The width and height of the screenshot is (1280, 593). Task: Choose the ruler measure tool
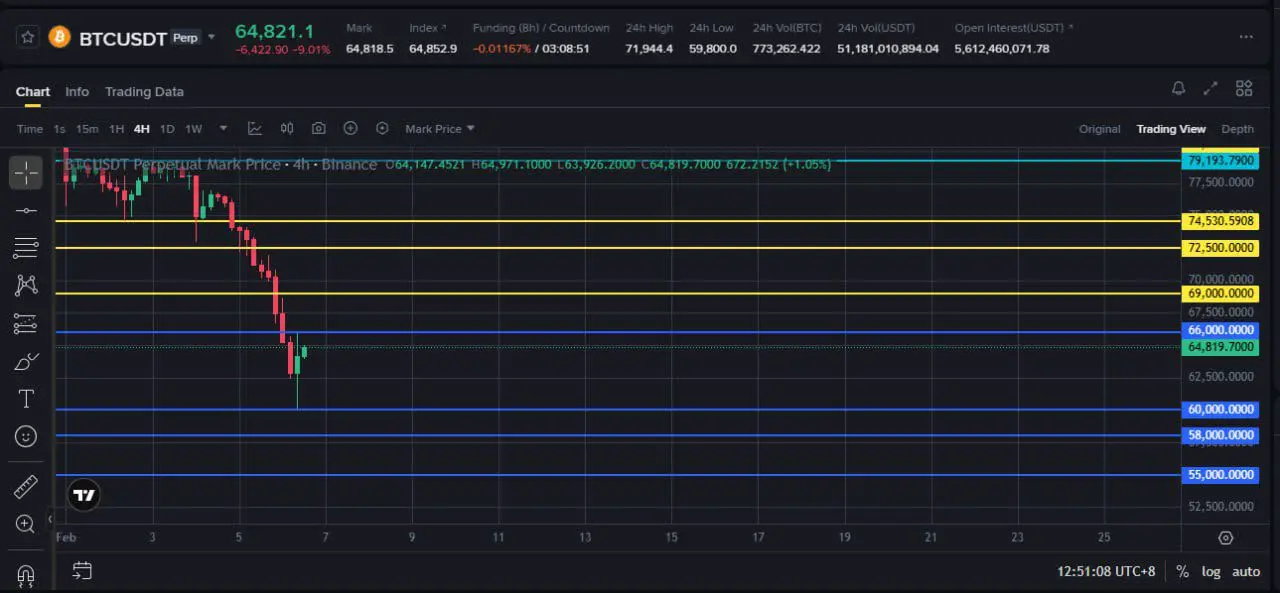26,487
